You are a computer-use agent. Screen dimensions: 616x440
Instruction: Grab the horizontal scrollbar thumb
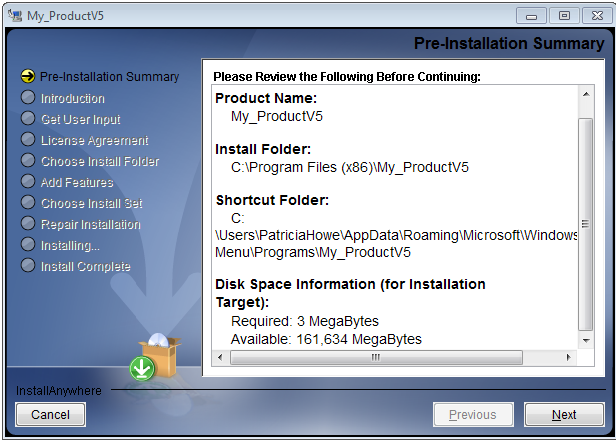[374, 357]
